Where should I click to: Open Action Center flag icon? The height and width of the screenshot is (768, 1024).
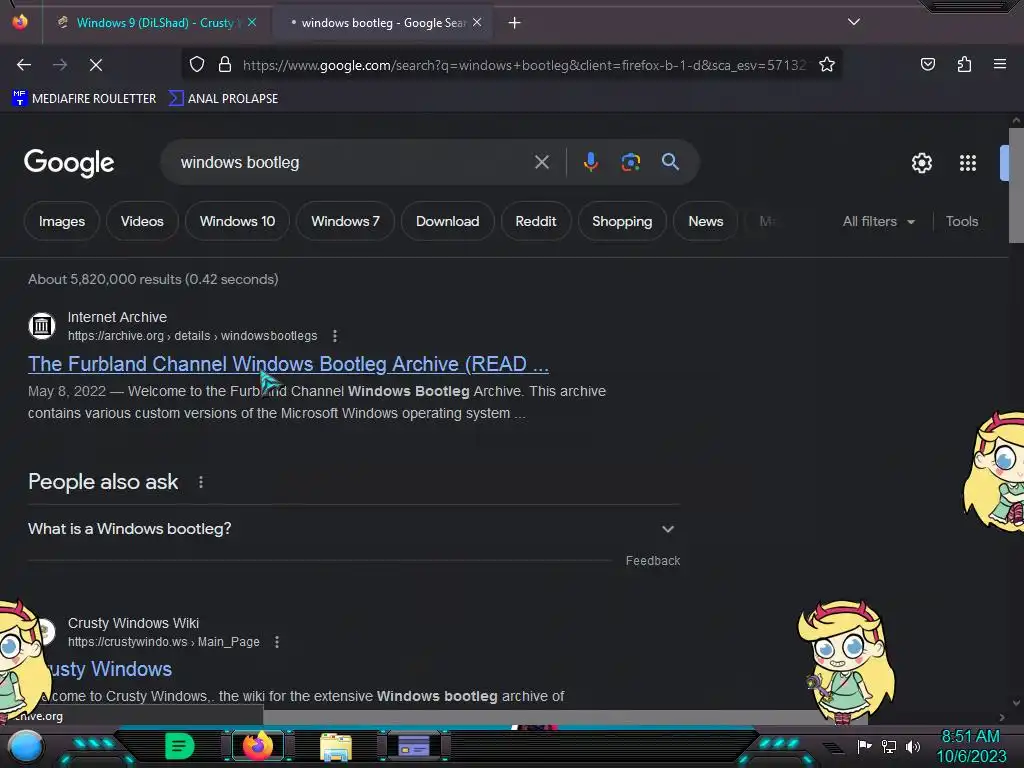pyautogui.click(x=864, y=746)
